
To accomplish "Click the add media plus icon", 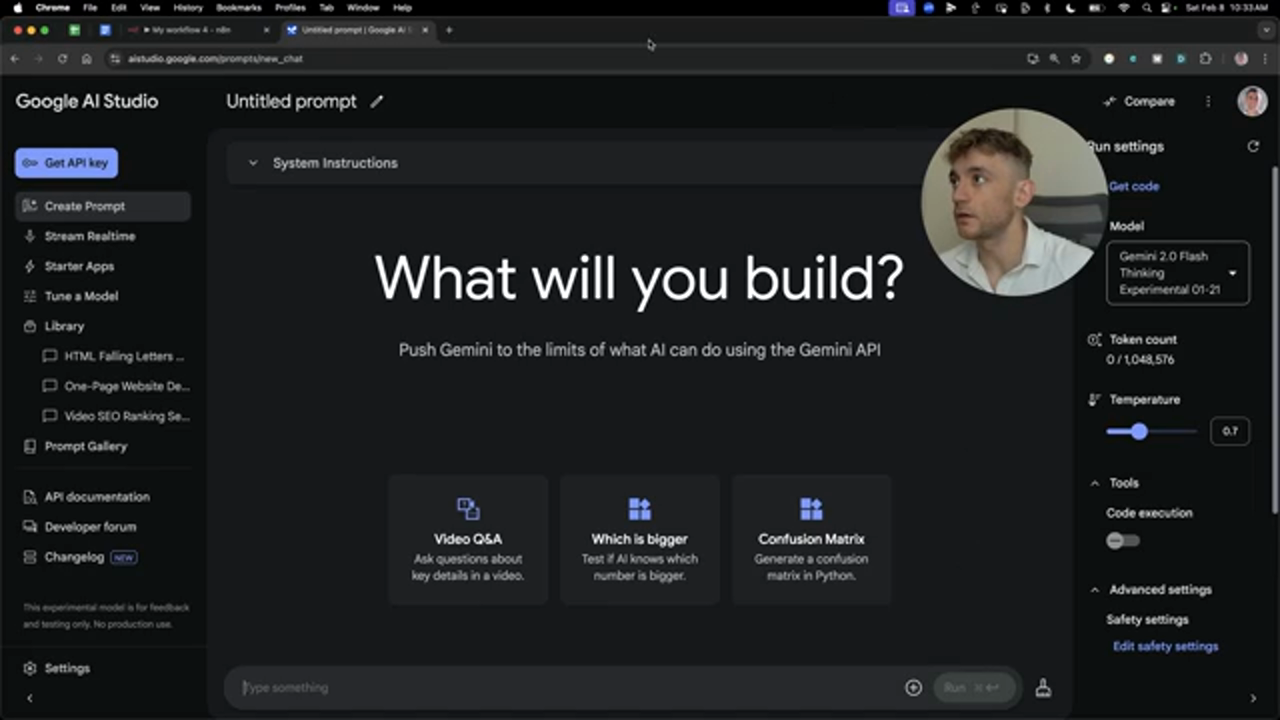I will pos(913,688).
